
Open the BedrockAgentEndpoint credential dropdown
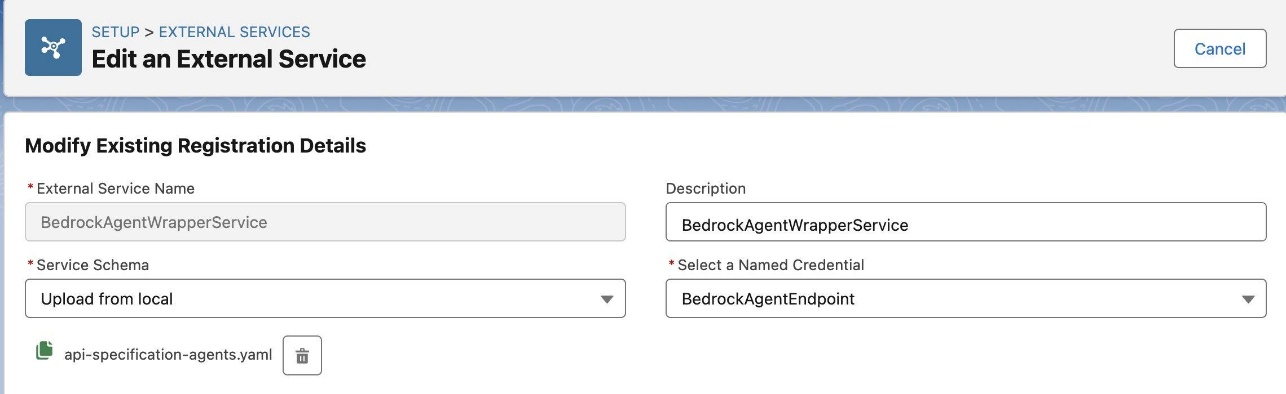pos(966,298)
